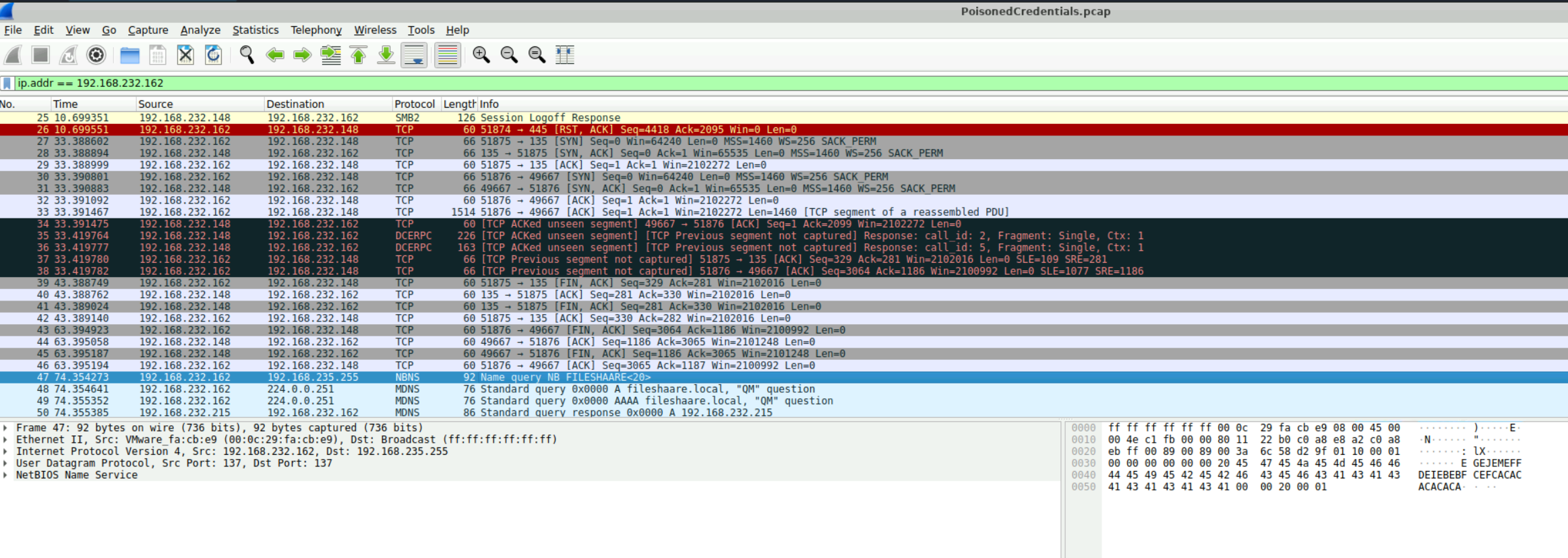Click the display filter bookmark icon

[7, 83]
